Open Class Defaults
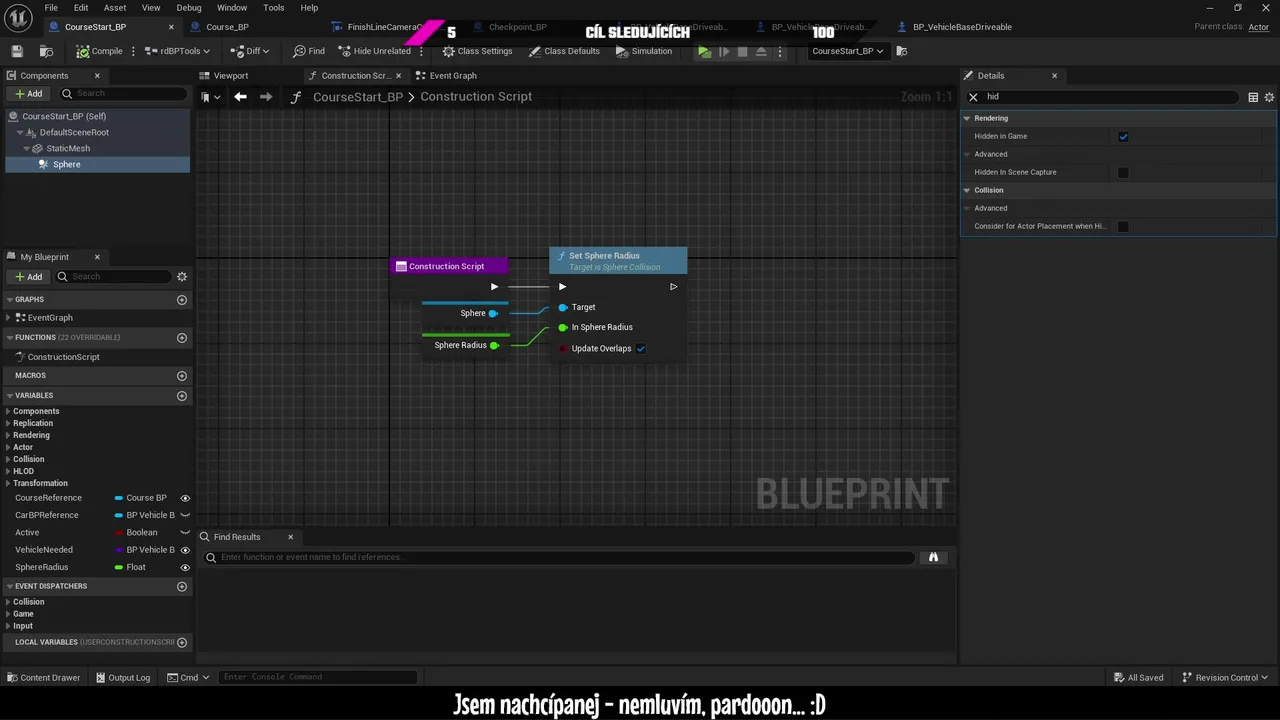This screenshot has width=1280, height=720. click(564, 51)
